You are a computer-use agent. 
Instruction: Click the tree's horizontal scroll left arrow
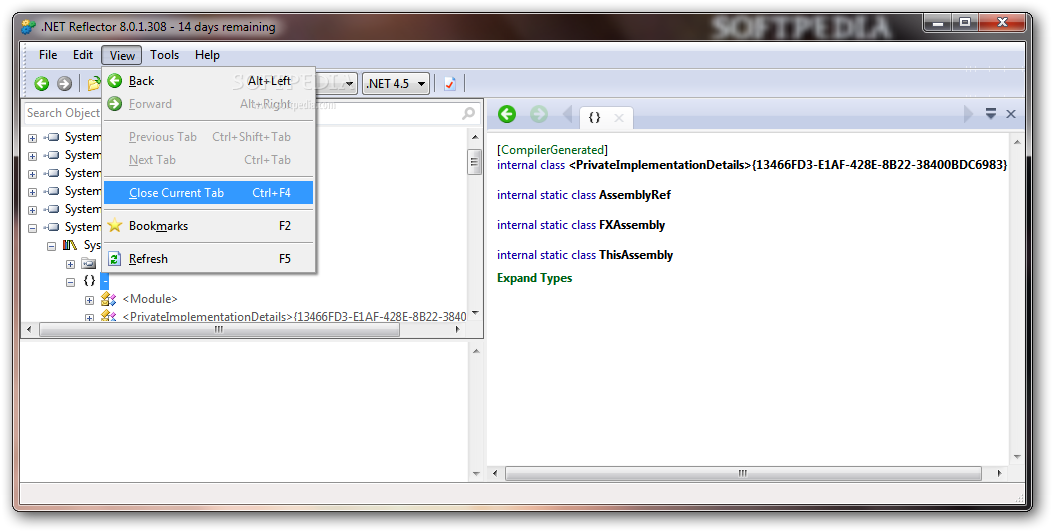pos(29,330)
